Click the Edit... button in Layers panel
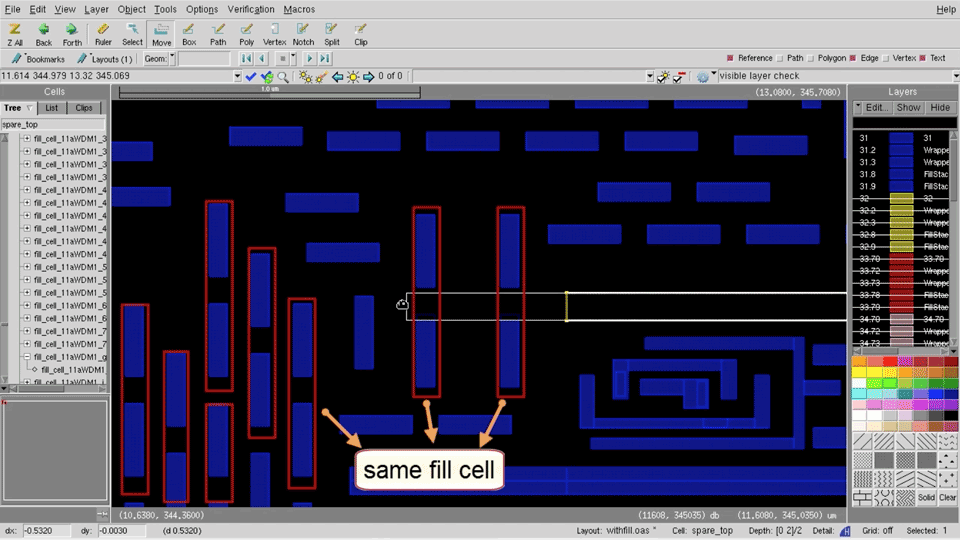 877,107
